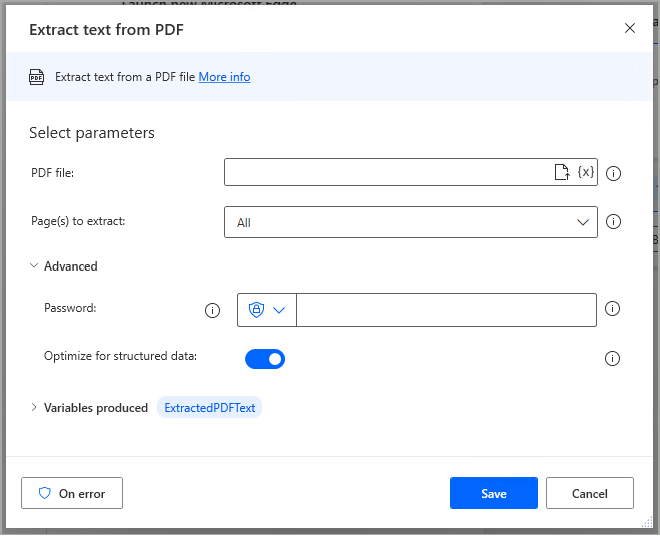Click info icon for Optimize for structured data
This screenshot has width=660, height=536.
tap(613, 358)
